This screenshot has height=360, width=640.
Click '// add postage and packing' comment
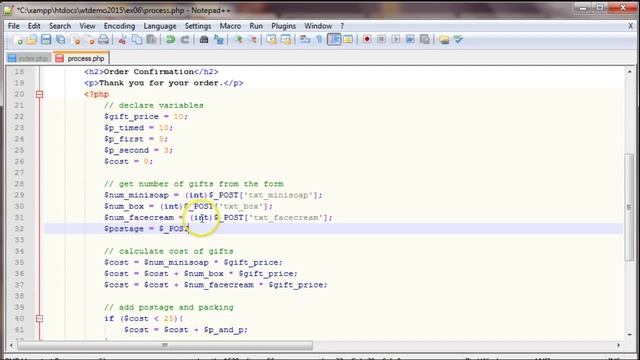(x=169, y=307)
